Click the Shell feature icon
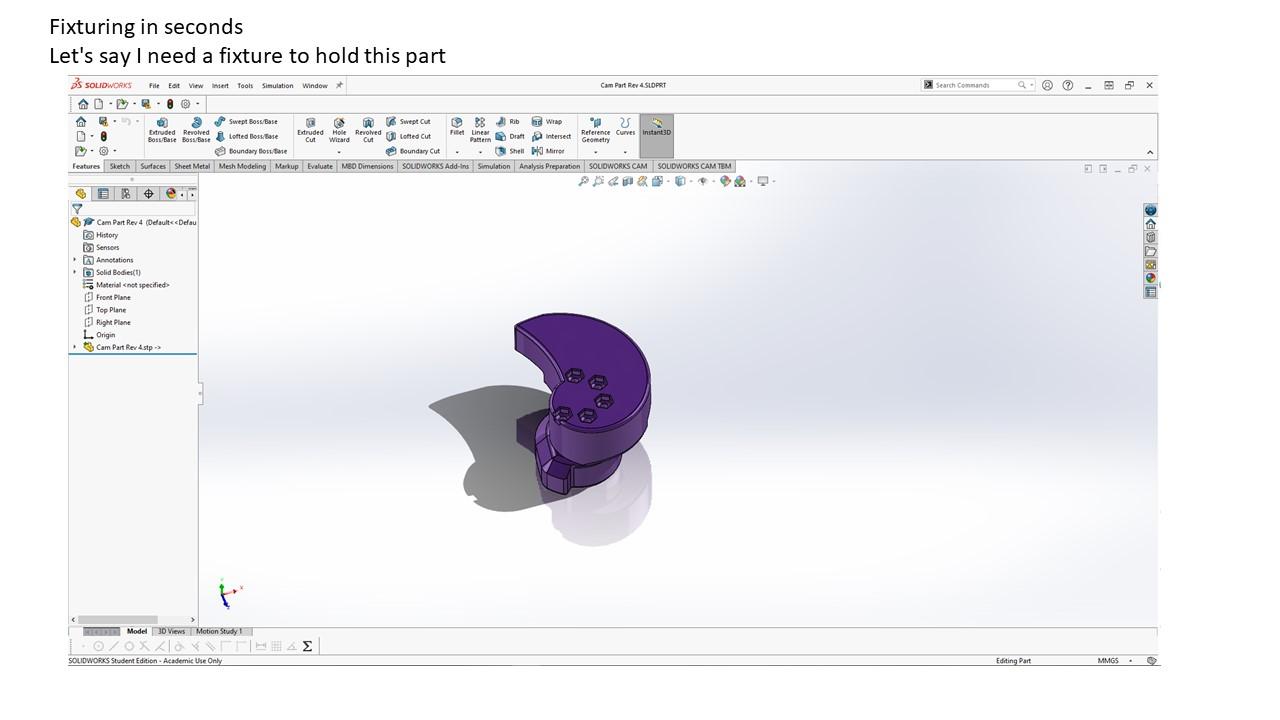This screenshot has height=720, width=1280. point(509,151)
